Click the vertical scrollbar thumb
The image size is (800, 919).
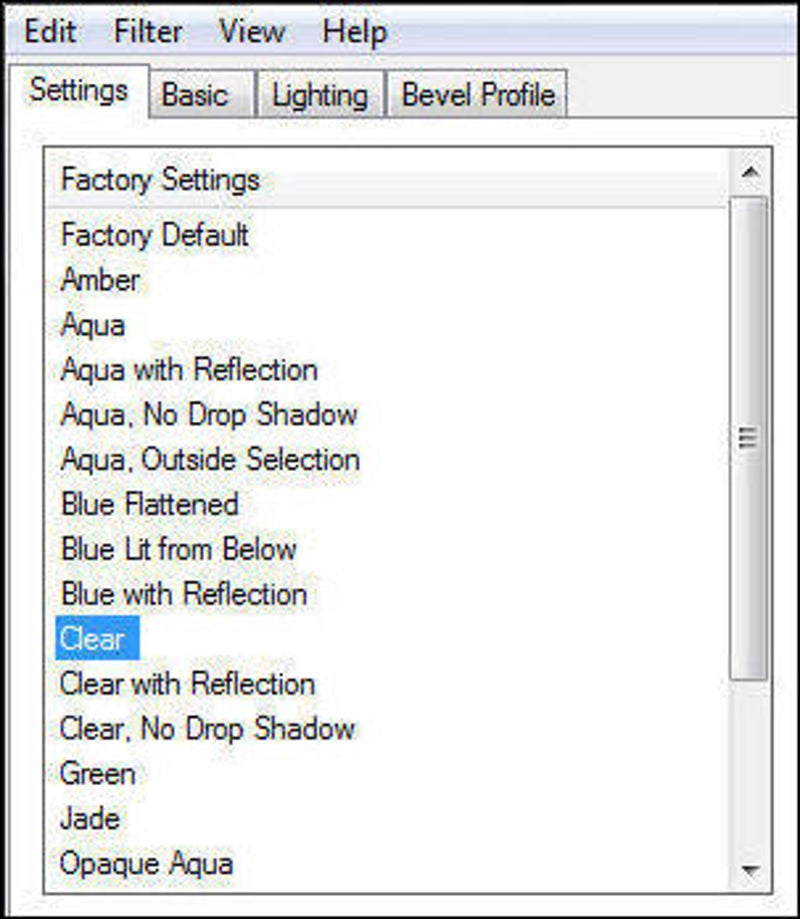click(x=750, y=438)
